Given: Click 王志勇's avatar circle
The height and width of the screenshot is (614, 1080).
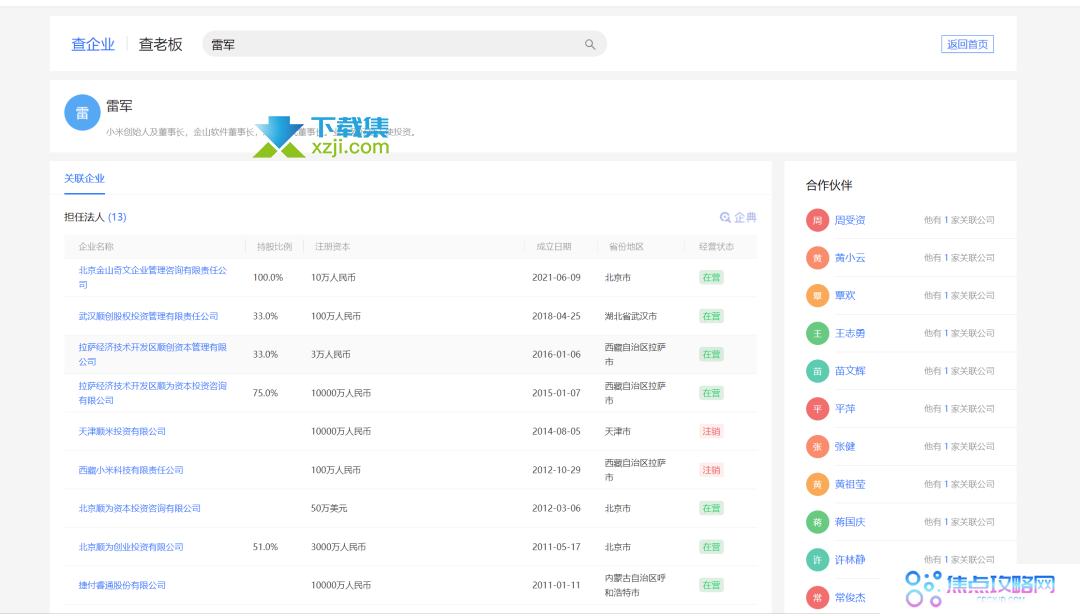Looking at the screenshot, I should click(817, 334).
